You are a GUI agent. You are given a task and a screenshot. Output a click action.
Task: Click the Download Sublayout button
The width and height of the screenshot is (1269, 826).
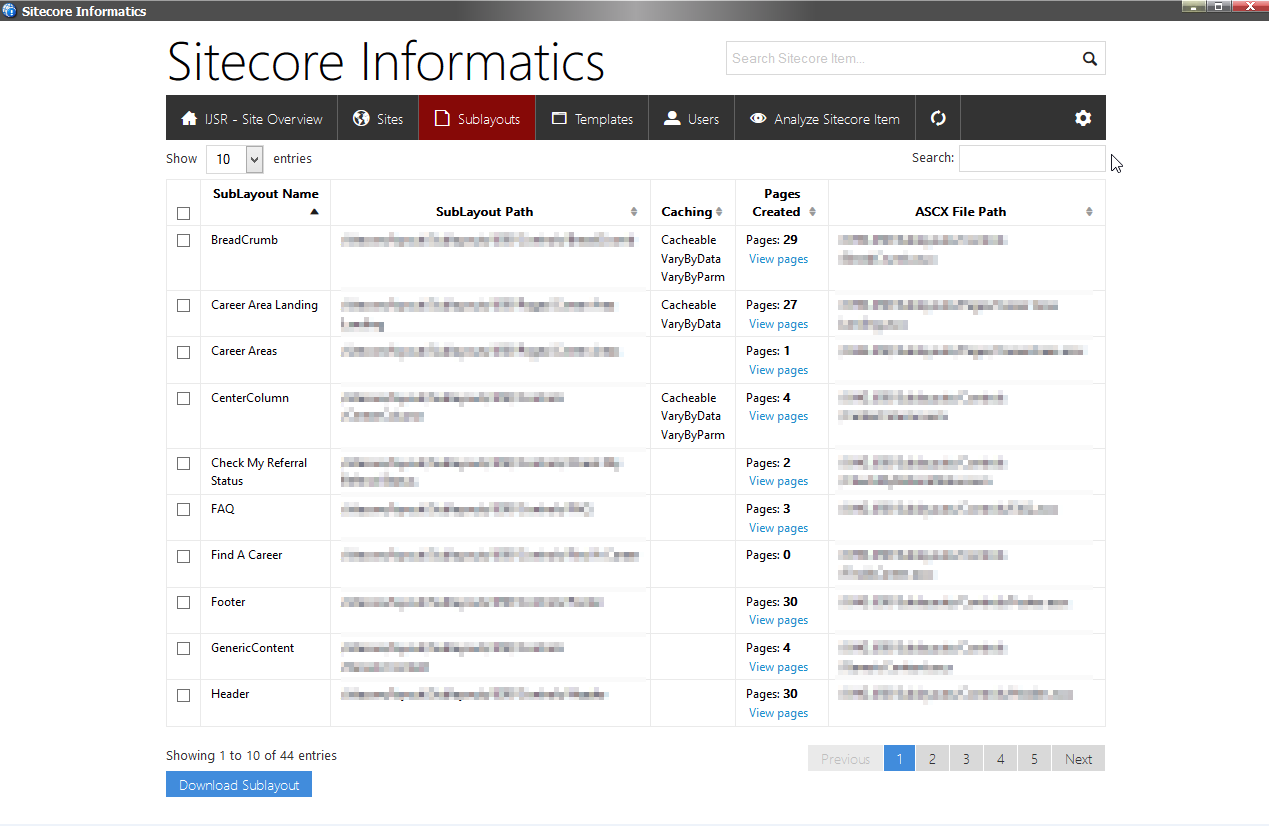point(239,785)
